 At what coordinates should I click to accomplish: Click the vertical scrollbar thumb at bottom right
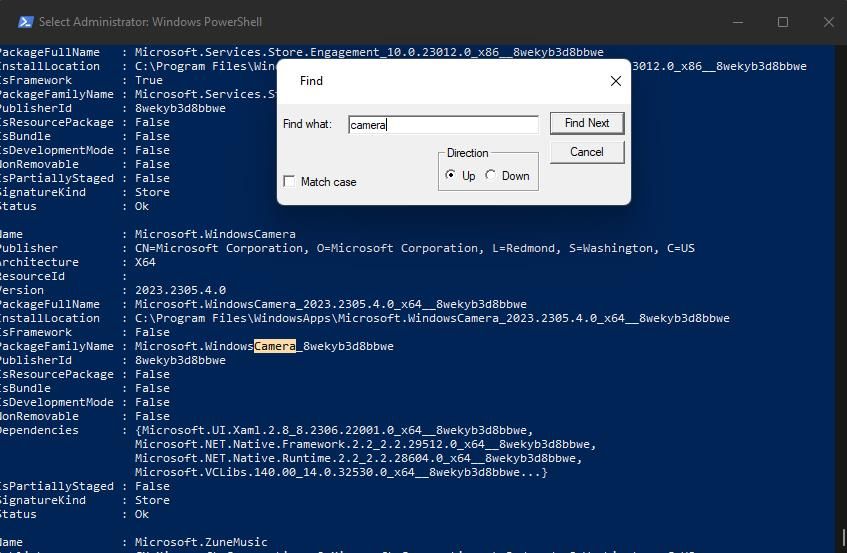[843, 537]
